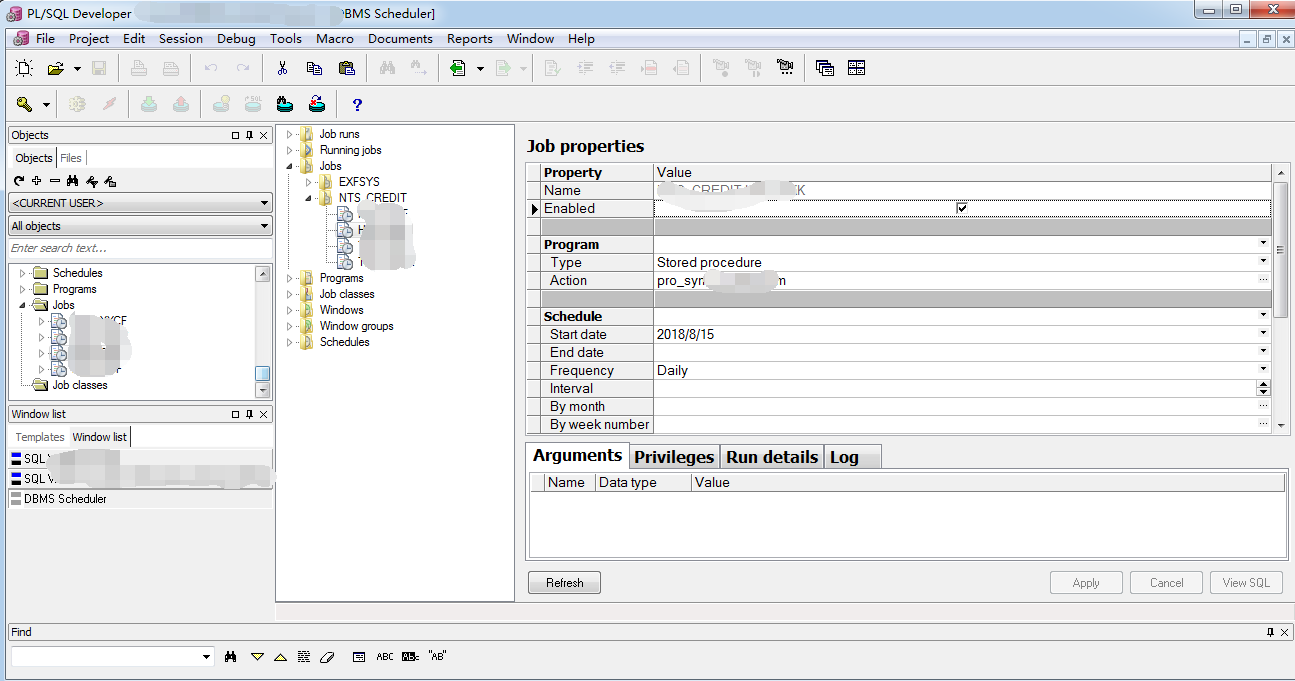Open the File menu
Image resolution: width=1295 pixels, height=681 pixels.
tap(45, 39)
